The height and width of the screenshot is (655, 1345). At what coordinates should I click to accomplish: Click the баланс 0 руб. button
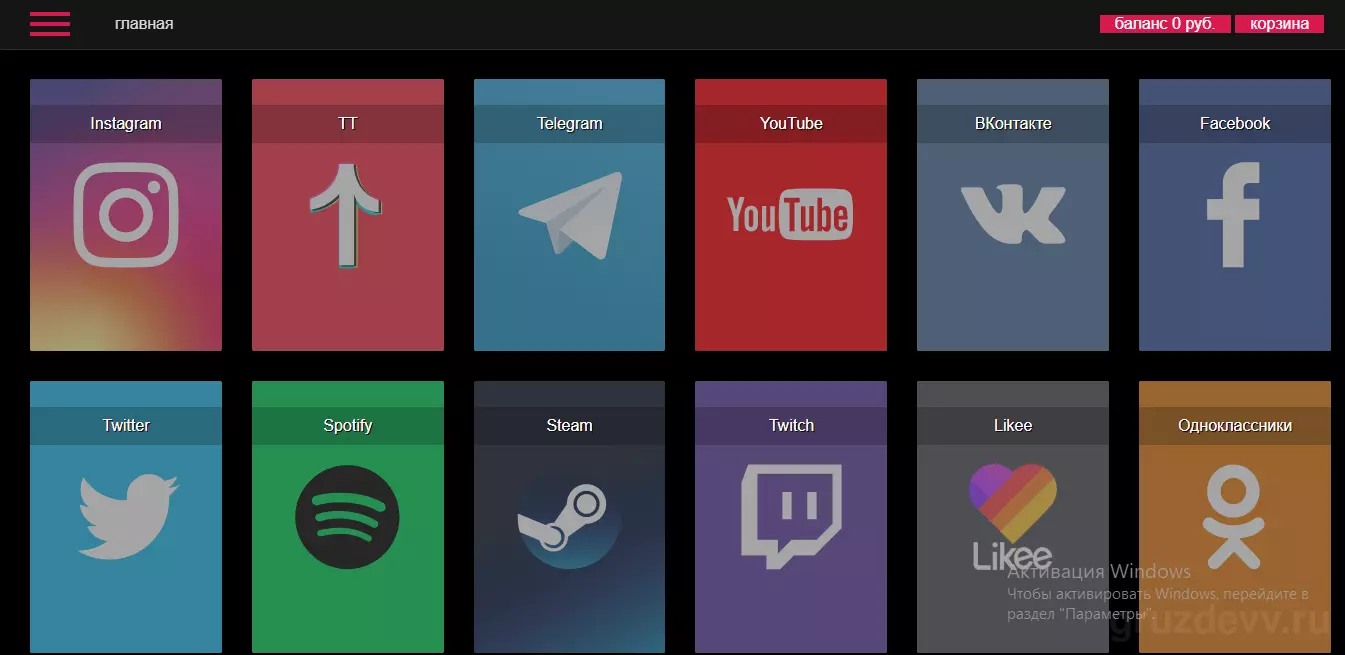click(1165, 24)
